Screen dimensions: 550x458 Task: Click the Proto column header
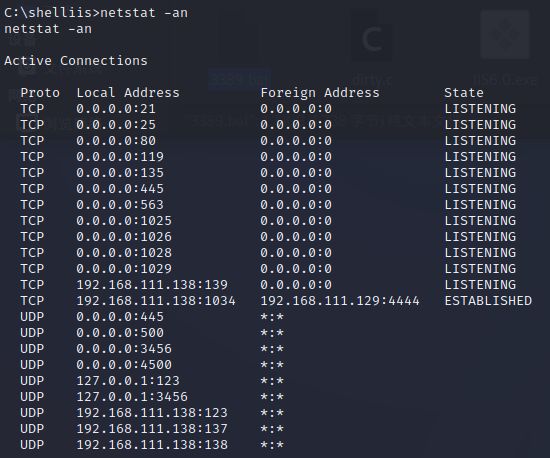(x=40, y=93)
